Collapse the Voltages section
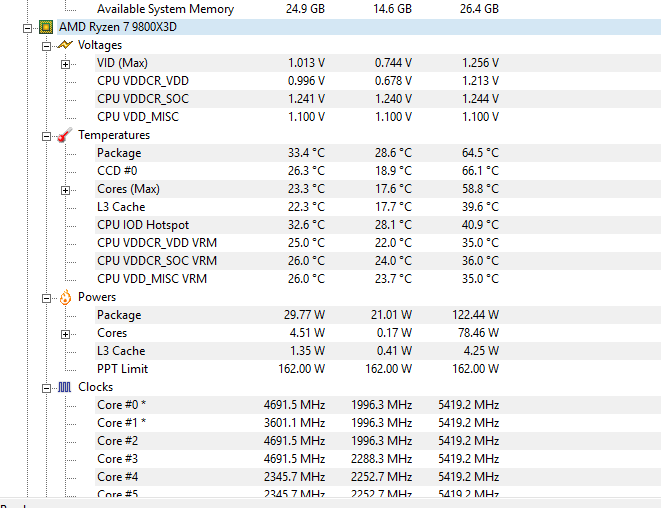661x508 pixels. (x=46, y=46)
